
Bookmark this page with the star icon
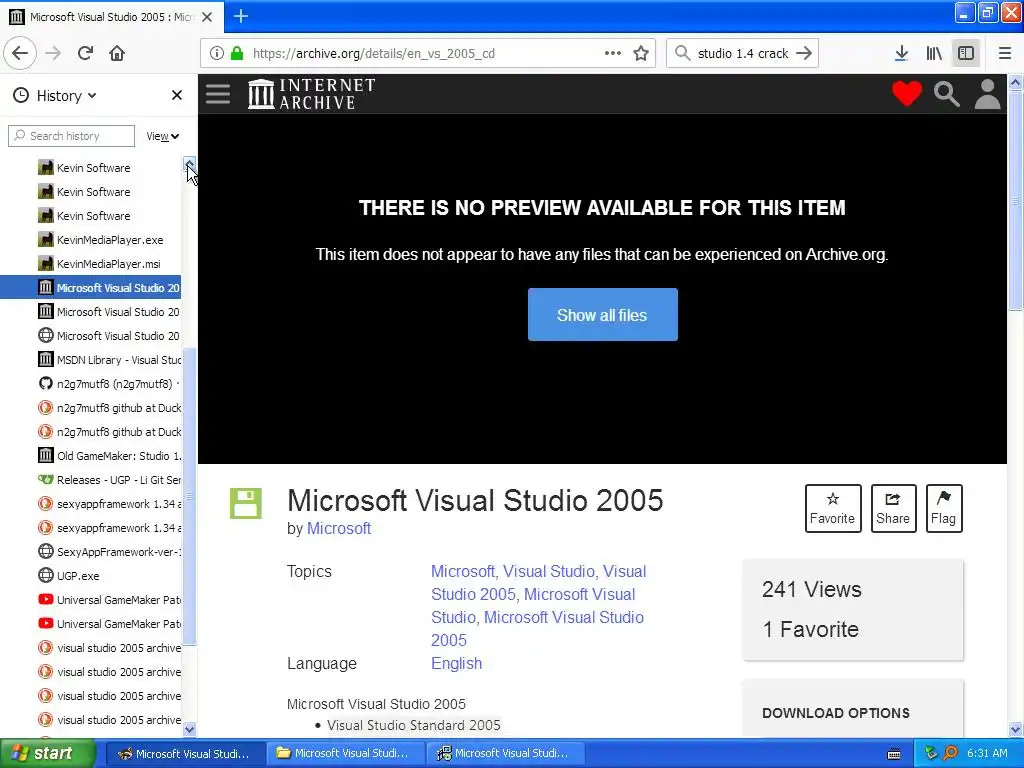[x=641, y=54]
